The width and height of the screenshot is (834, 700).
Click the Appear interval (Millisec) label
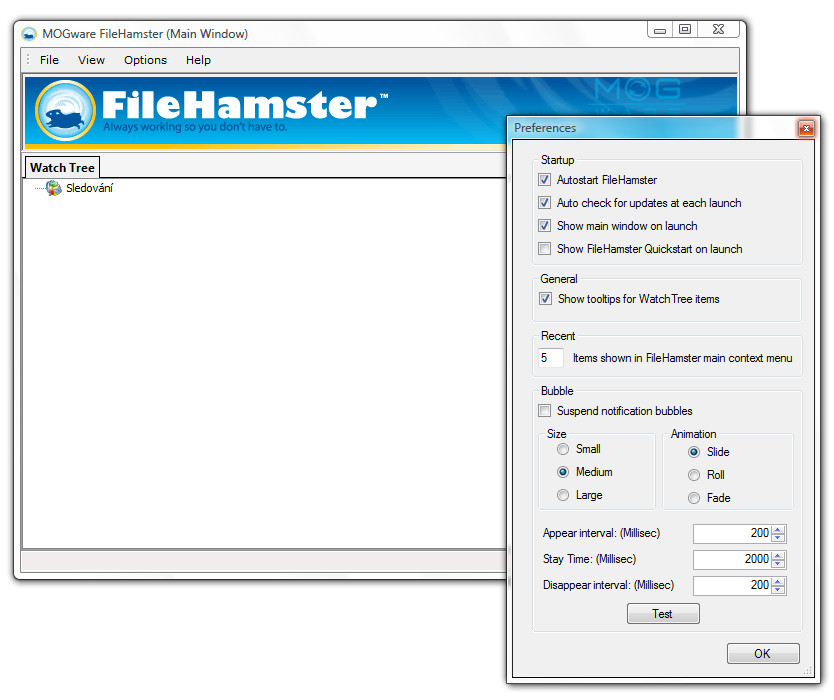pos(602,533)
